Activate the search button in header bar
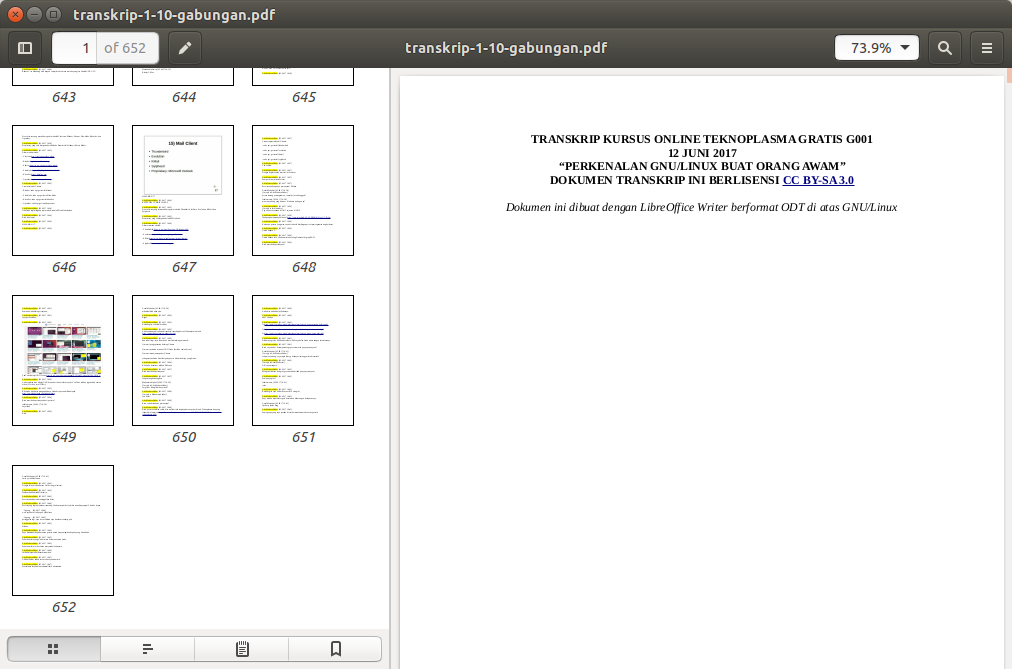This screenshot has height=669, width=1012. coord(945,47)
